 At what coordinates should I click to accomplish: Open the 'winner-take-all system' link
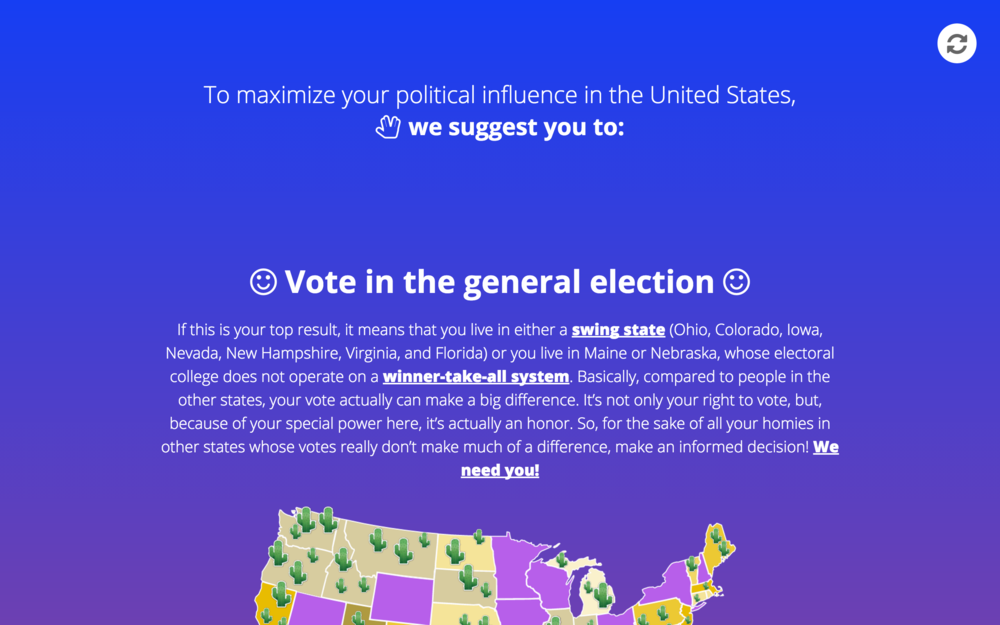[476, 377]
